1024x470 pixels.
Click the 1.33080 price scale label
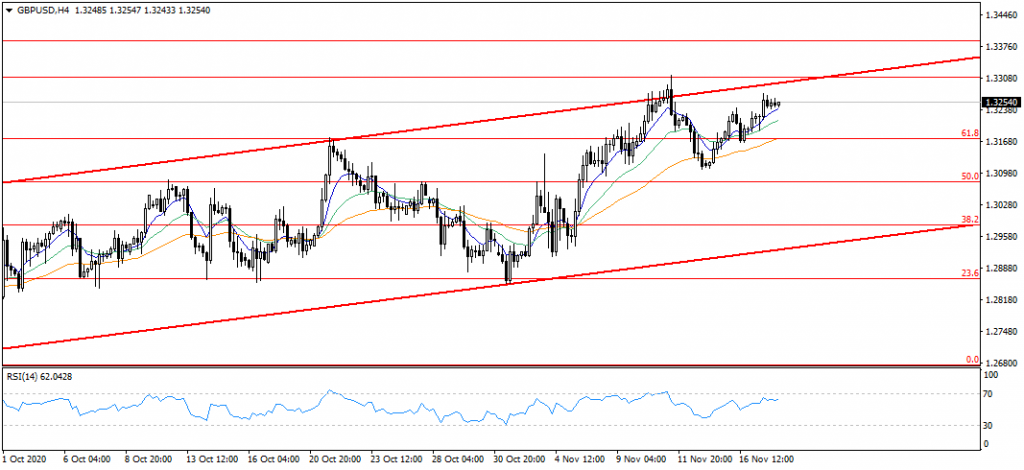coord(1000,79)
